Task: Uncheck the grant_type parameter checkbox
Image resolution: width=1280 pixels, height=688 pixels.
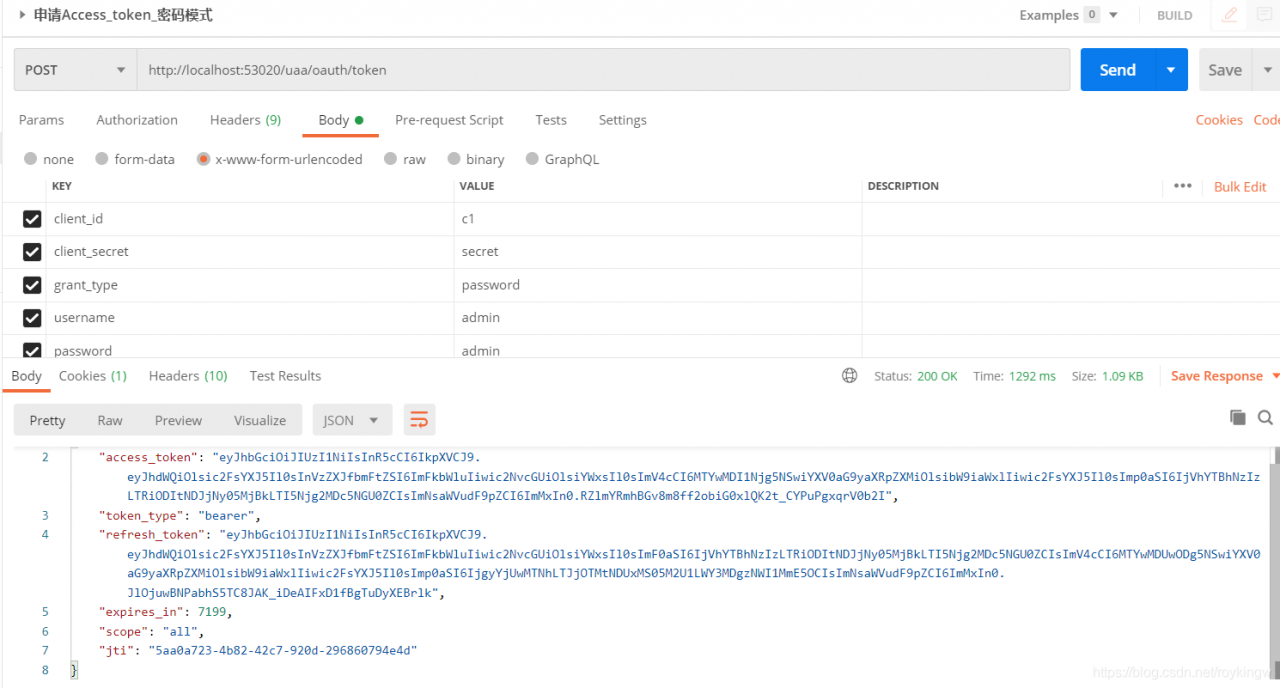Action: pyautogui.click(x=32, y=285)
